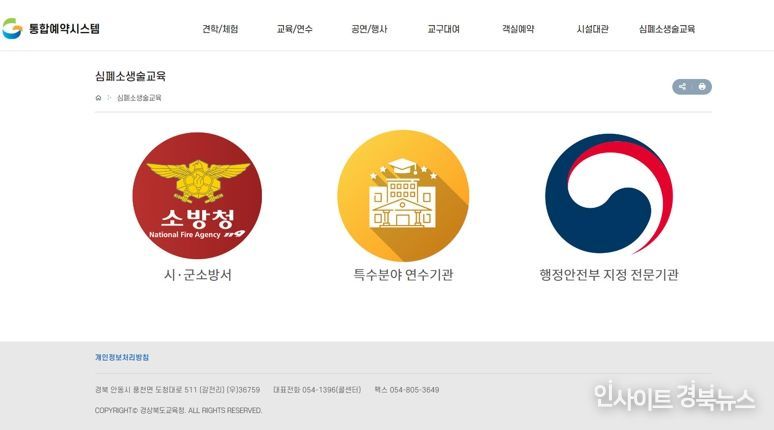This screenshot has width=774, height=430.
Task: Click the 심폐소생술교육 breadcrumb text
Action: (x=139, y=98)
